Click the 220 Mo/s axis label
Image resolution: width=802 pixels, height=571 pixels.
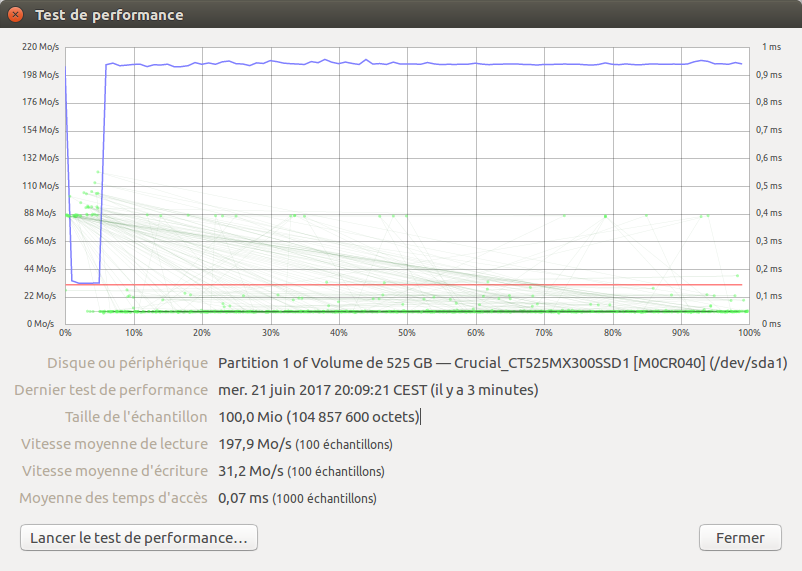[40, 47]
